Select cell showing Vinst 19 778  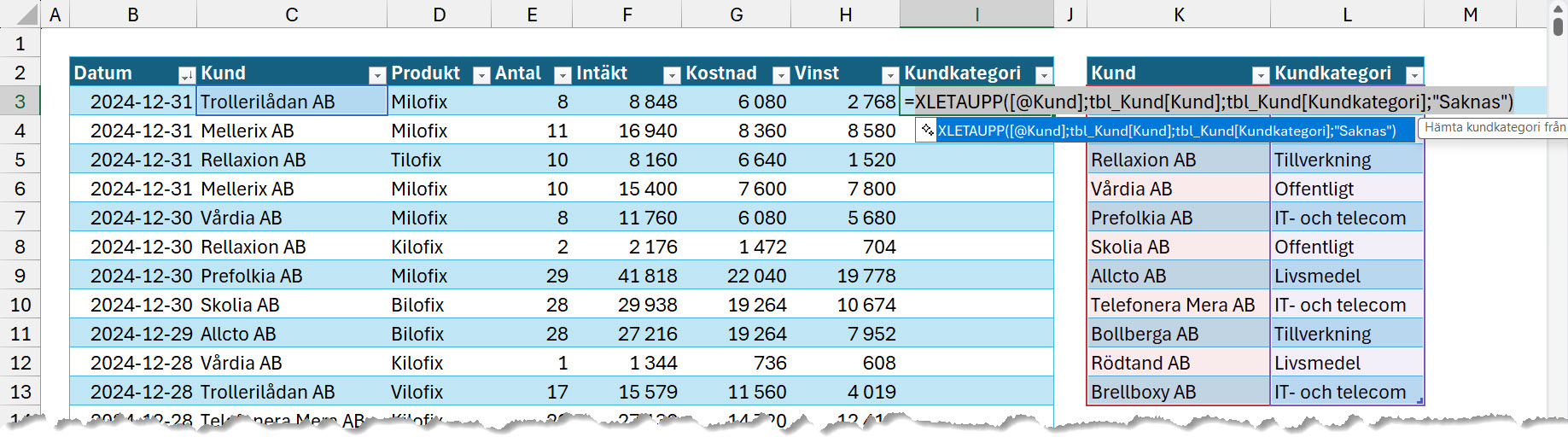coord(845,276)
